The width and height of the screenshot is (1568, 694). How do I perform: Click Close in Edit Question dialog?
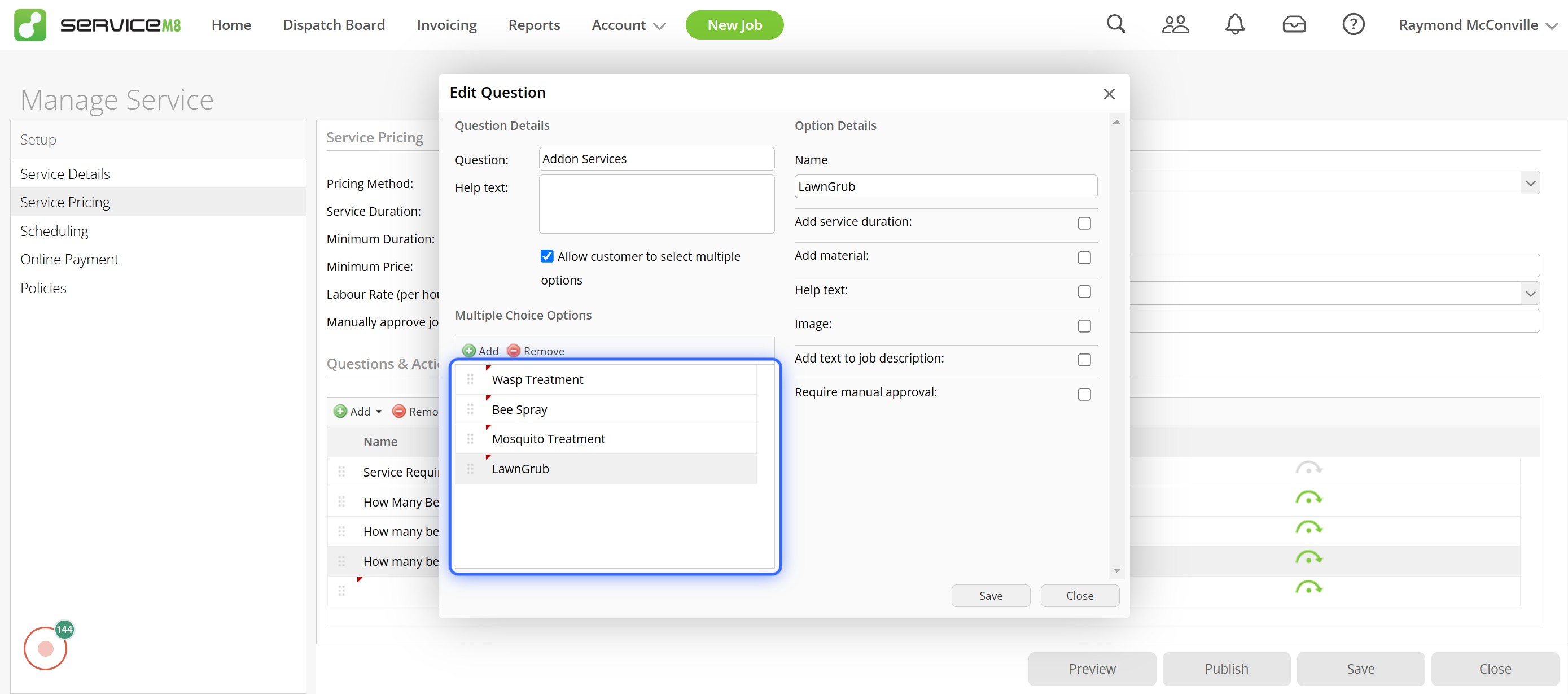point(1079,595)
